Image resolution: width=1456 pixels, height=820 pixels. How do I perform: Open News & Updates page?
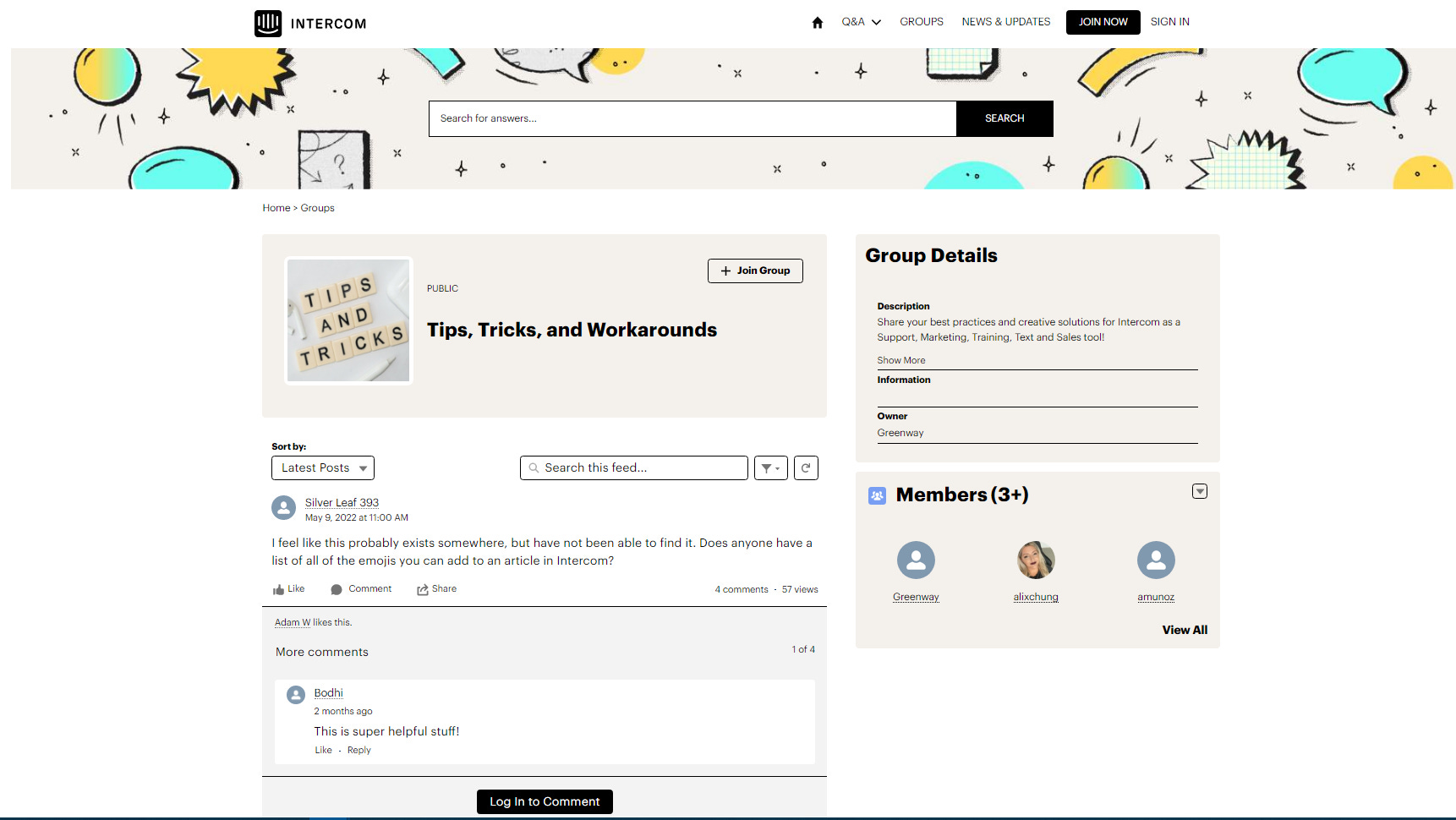pyautogui.click(x=1005, y=22)
